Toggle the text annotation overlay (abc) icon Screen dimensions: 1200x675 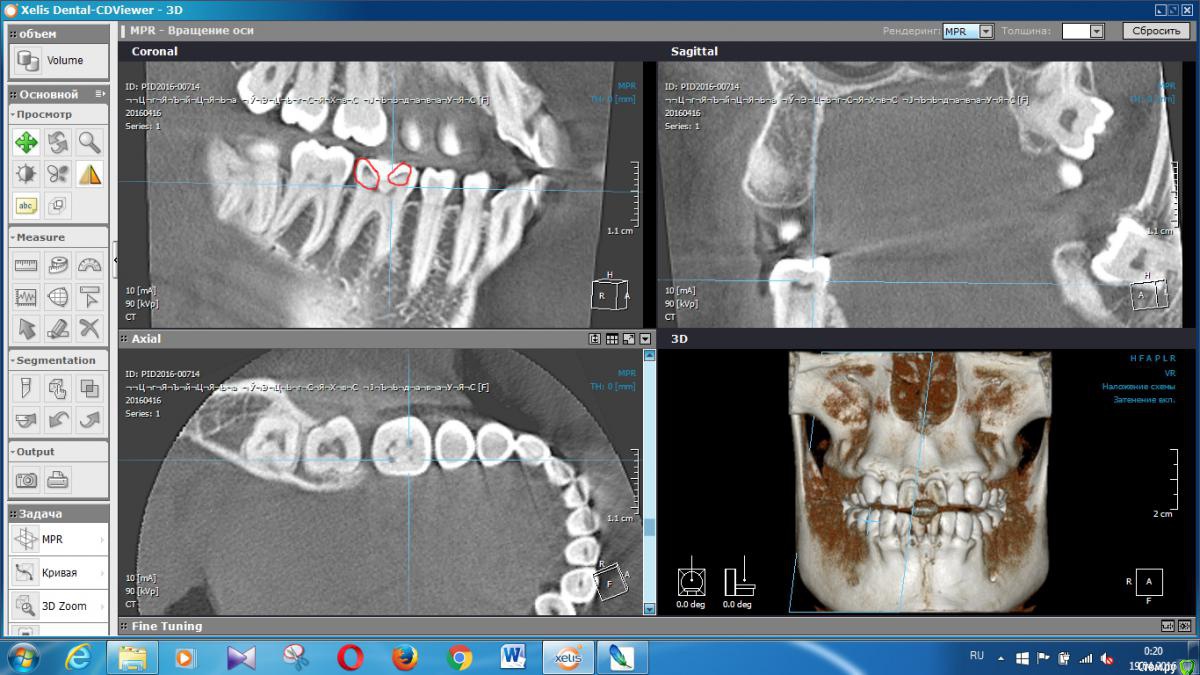[x=26, y=206]
